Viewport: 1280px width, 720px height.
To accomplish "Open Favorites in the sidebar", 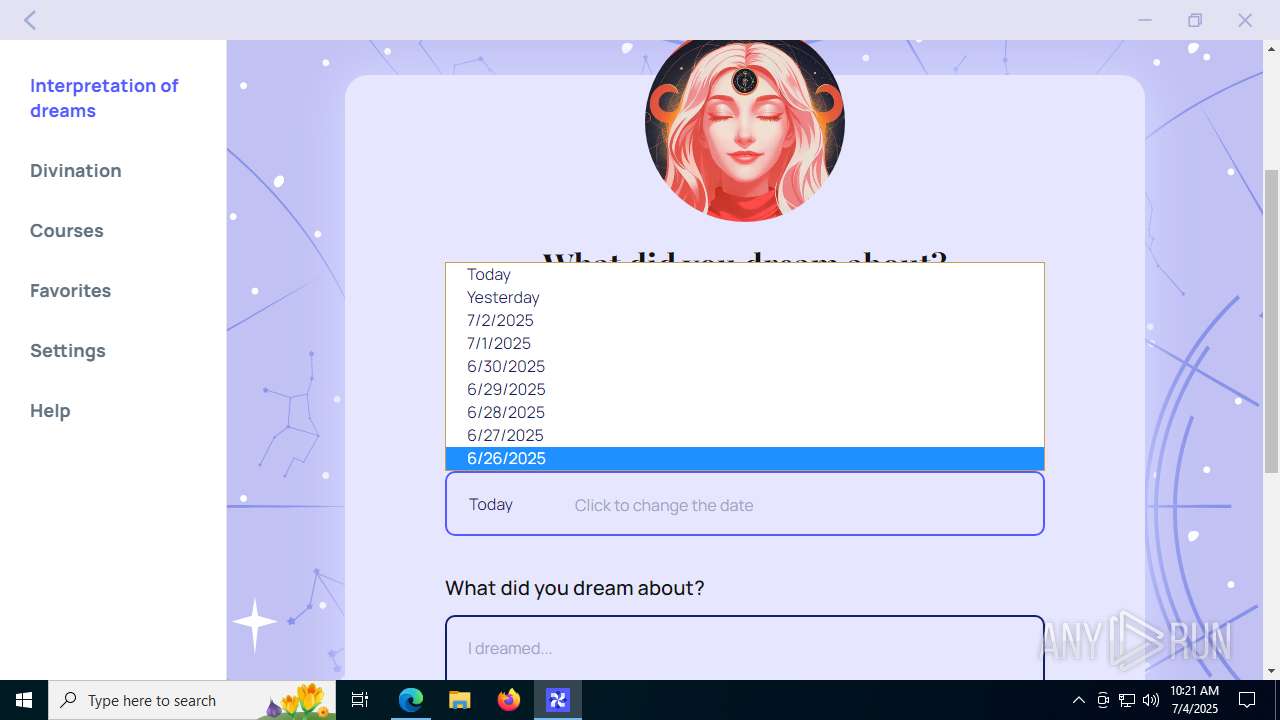I will (x=70, y=290).
